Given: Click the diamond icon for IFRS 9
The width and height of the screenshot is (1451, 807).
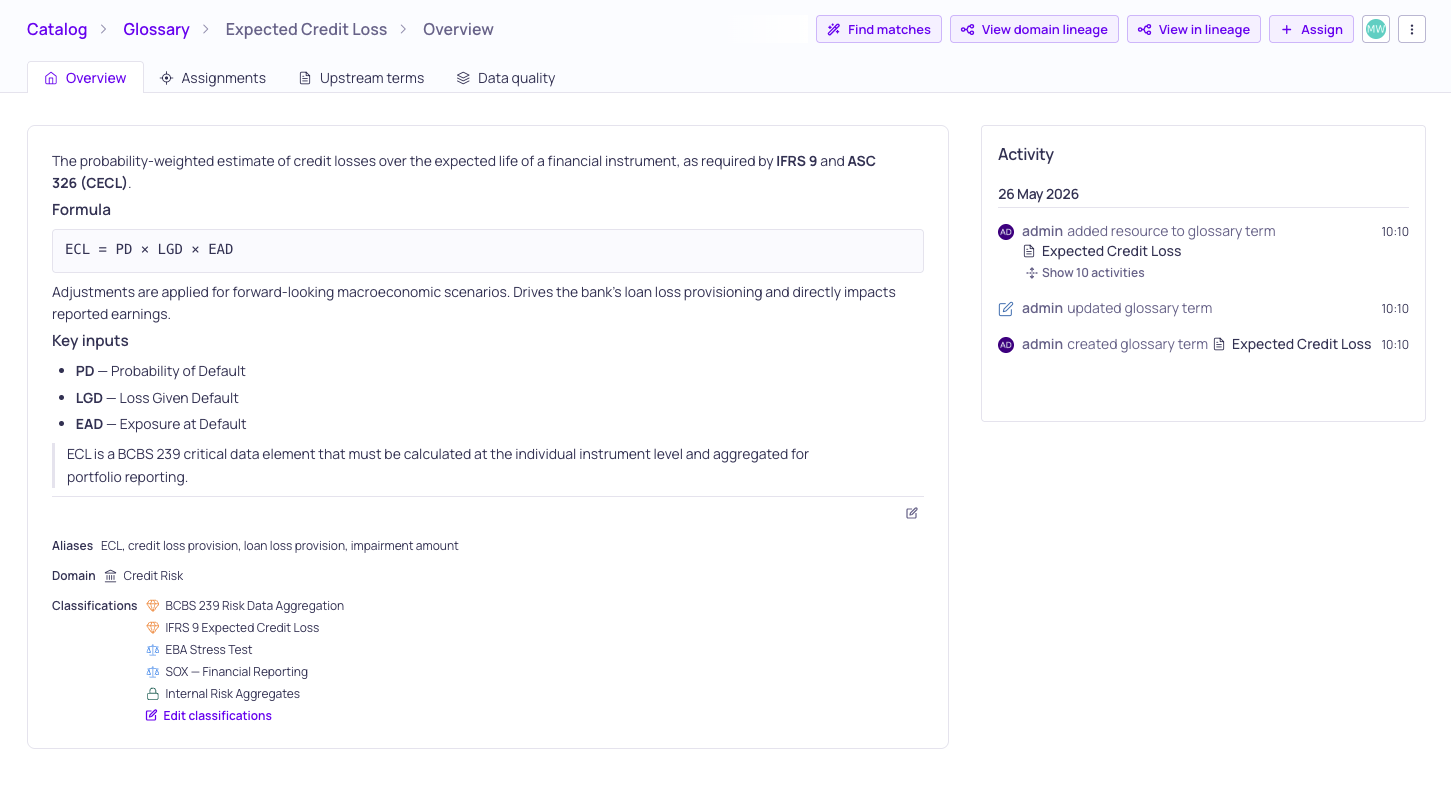Looking at the screenshot, I should point(153,628).
